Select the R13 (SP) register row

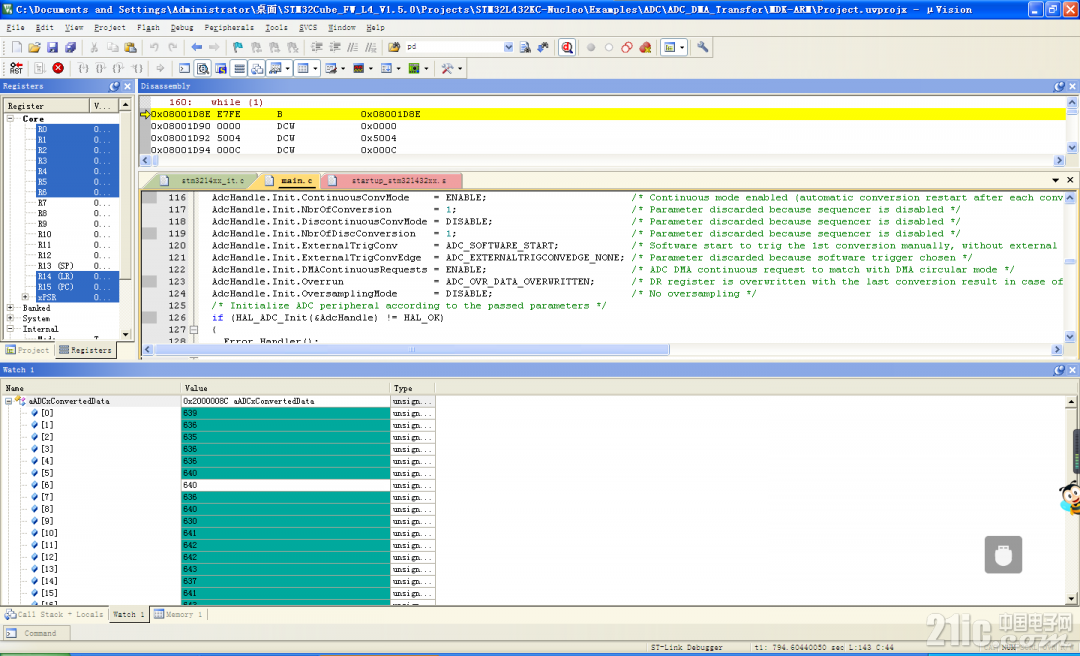coord(77,265)
